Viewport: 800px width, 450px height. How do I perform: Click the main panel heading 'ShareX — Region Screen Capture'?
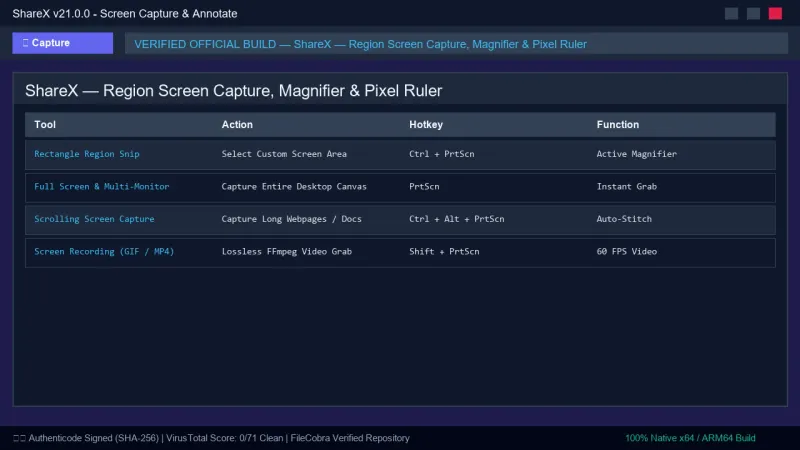(x=234, y=91)
